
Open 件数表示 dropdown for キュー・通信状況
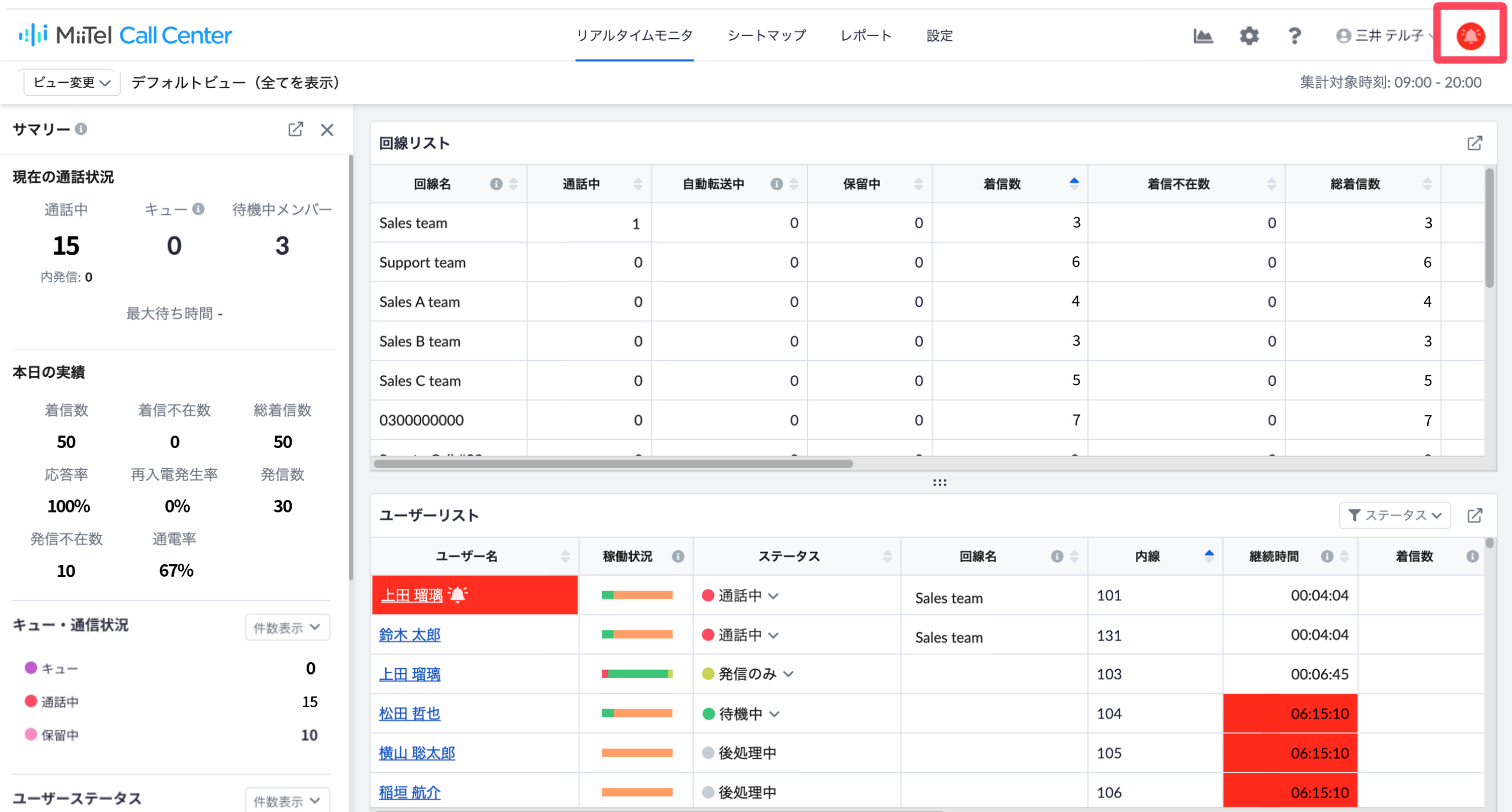click(x=287, y=627)
